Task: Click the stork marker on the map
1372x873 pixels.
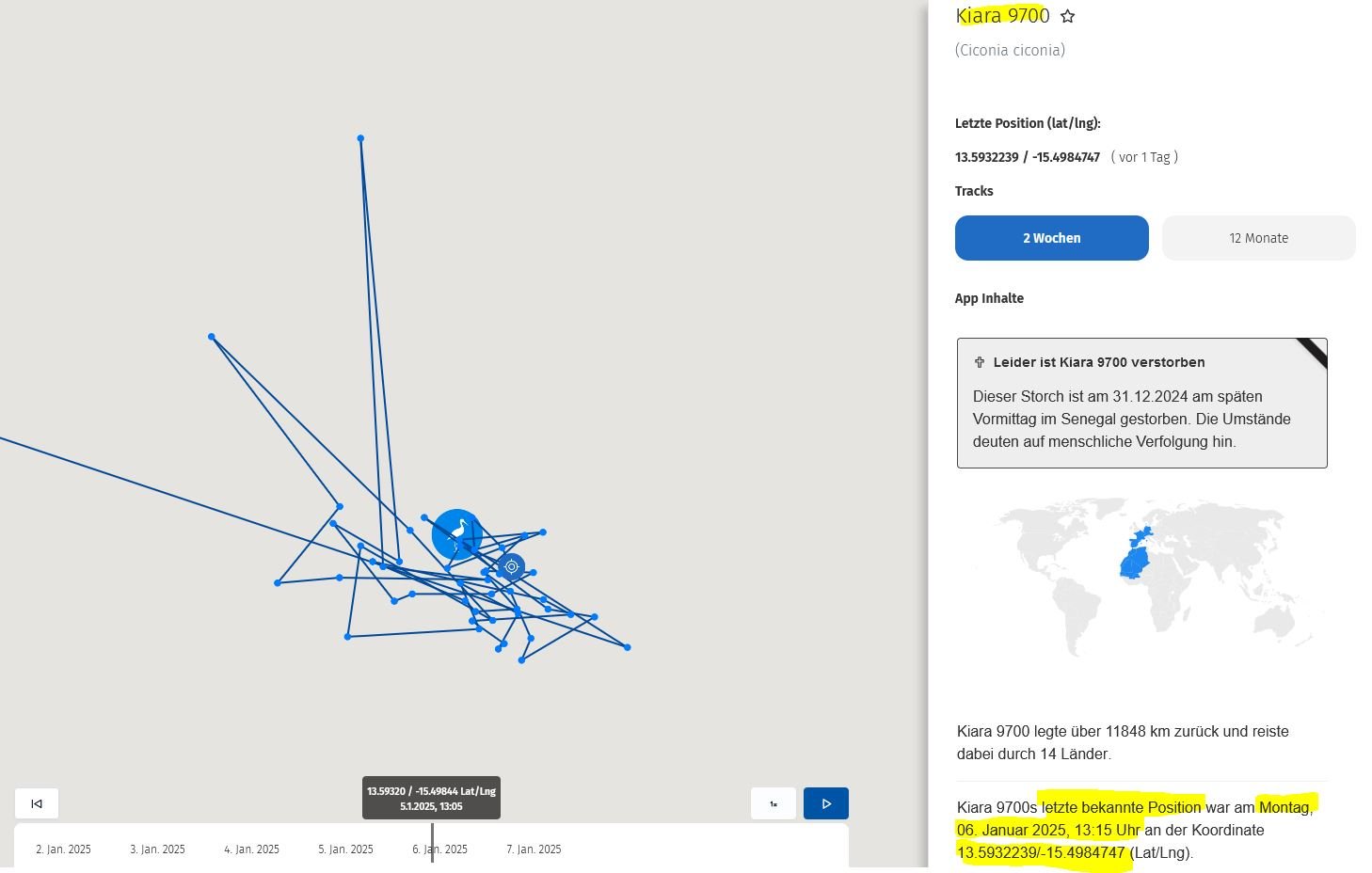Action: click(x=457, y=534)
